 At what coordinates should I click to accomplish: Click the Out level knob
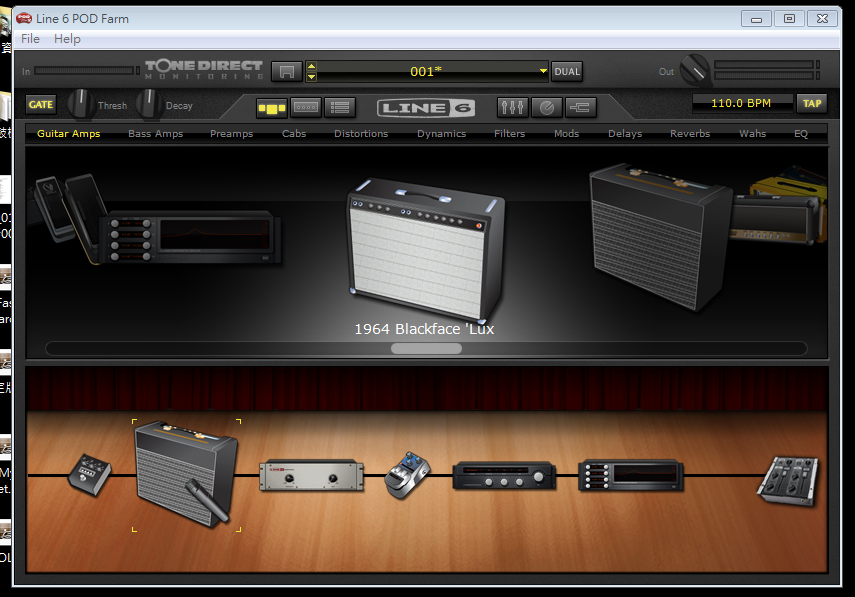coord(695,70)
